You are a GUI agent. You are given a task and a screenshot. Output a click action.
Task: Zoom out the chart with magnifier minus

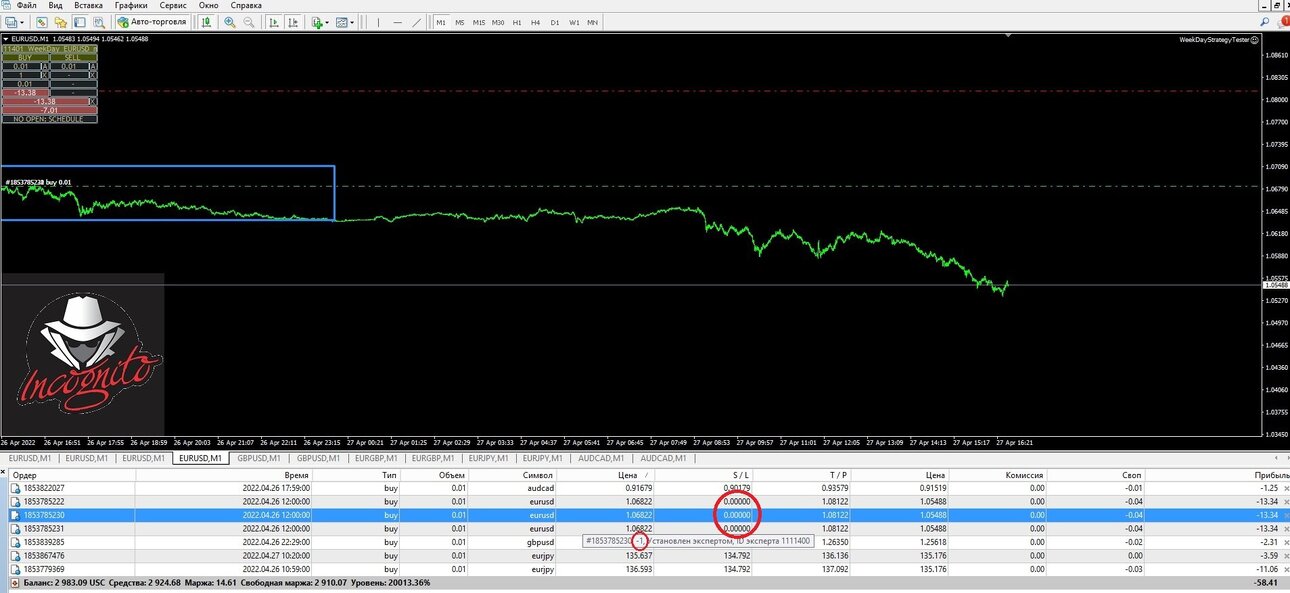click(x=249, y=22)
